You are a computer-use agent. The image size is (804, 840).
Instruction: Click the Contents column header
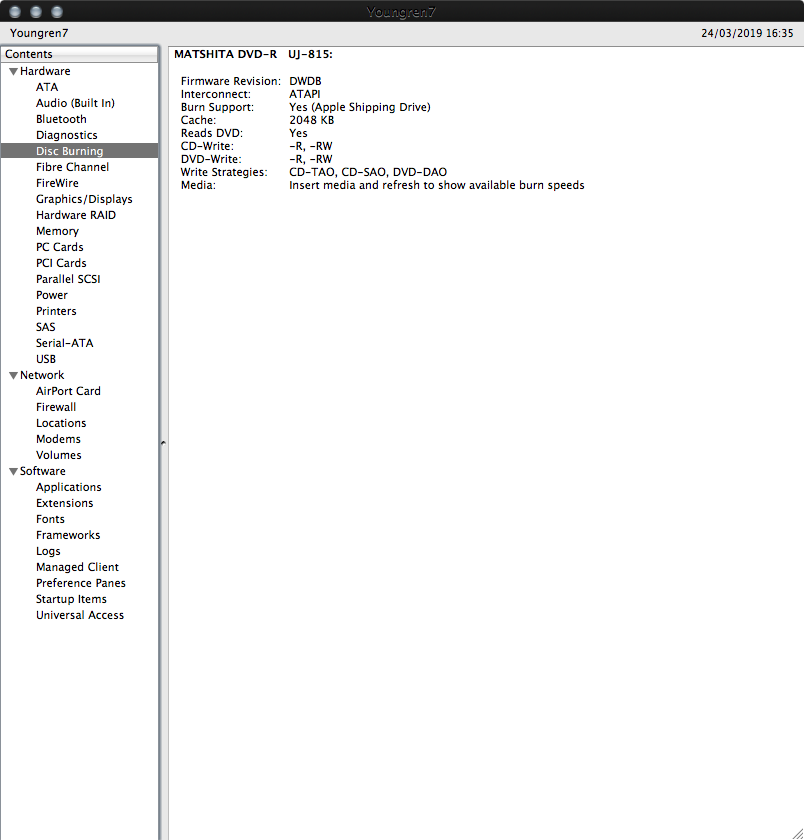coord(79,54)
